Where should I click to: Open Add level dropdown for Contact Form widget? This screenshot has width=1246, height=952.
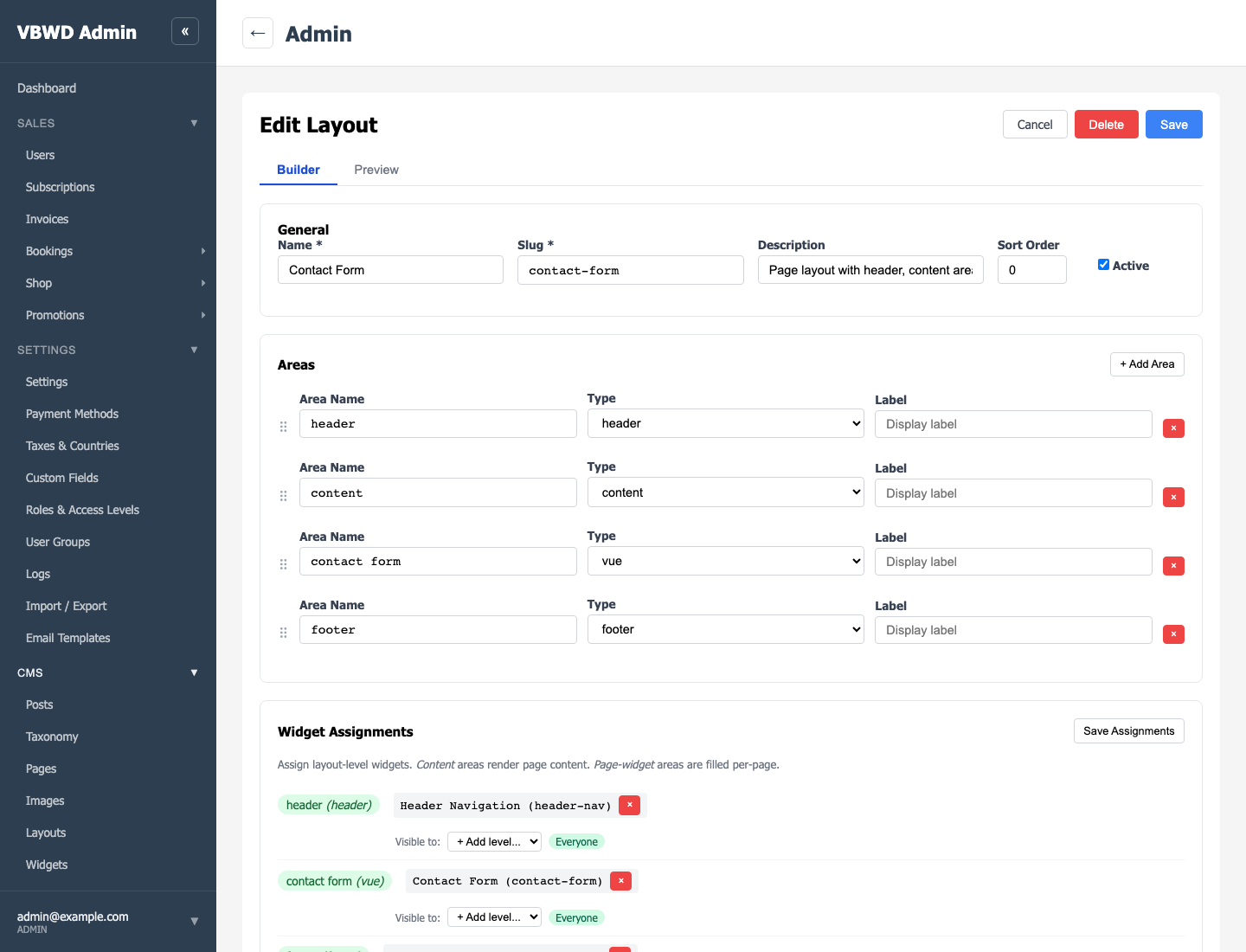coord(494,917)
